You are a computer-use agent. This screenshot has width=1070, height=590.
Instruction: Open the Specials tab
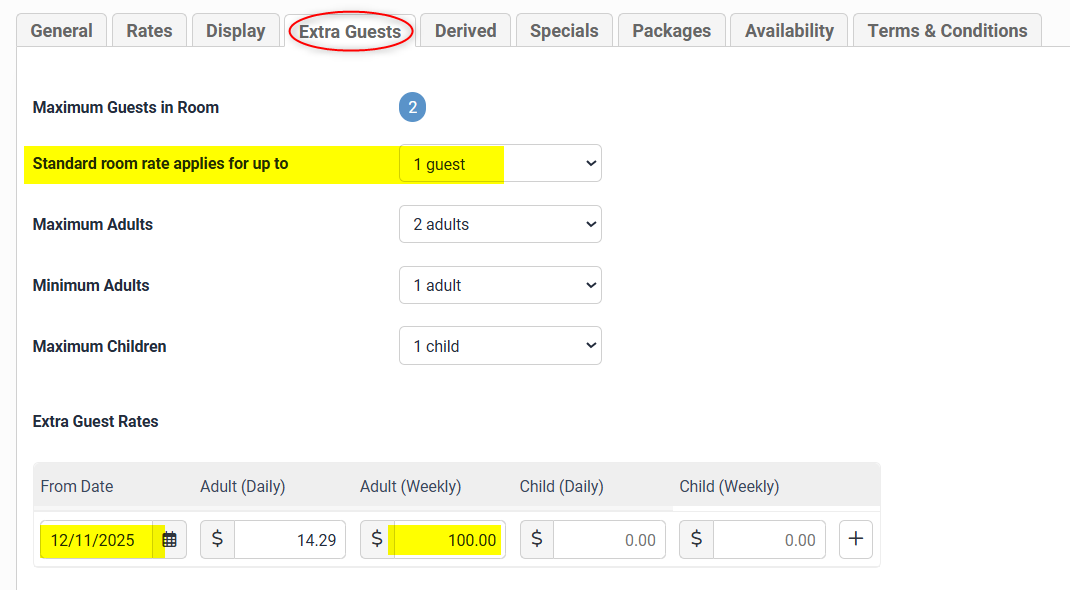coord(564,31)
